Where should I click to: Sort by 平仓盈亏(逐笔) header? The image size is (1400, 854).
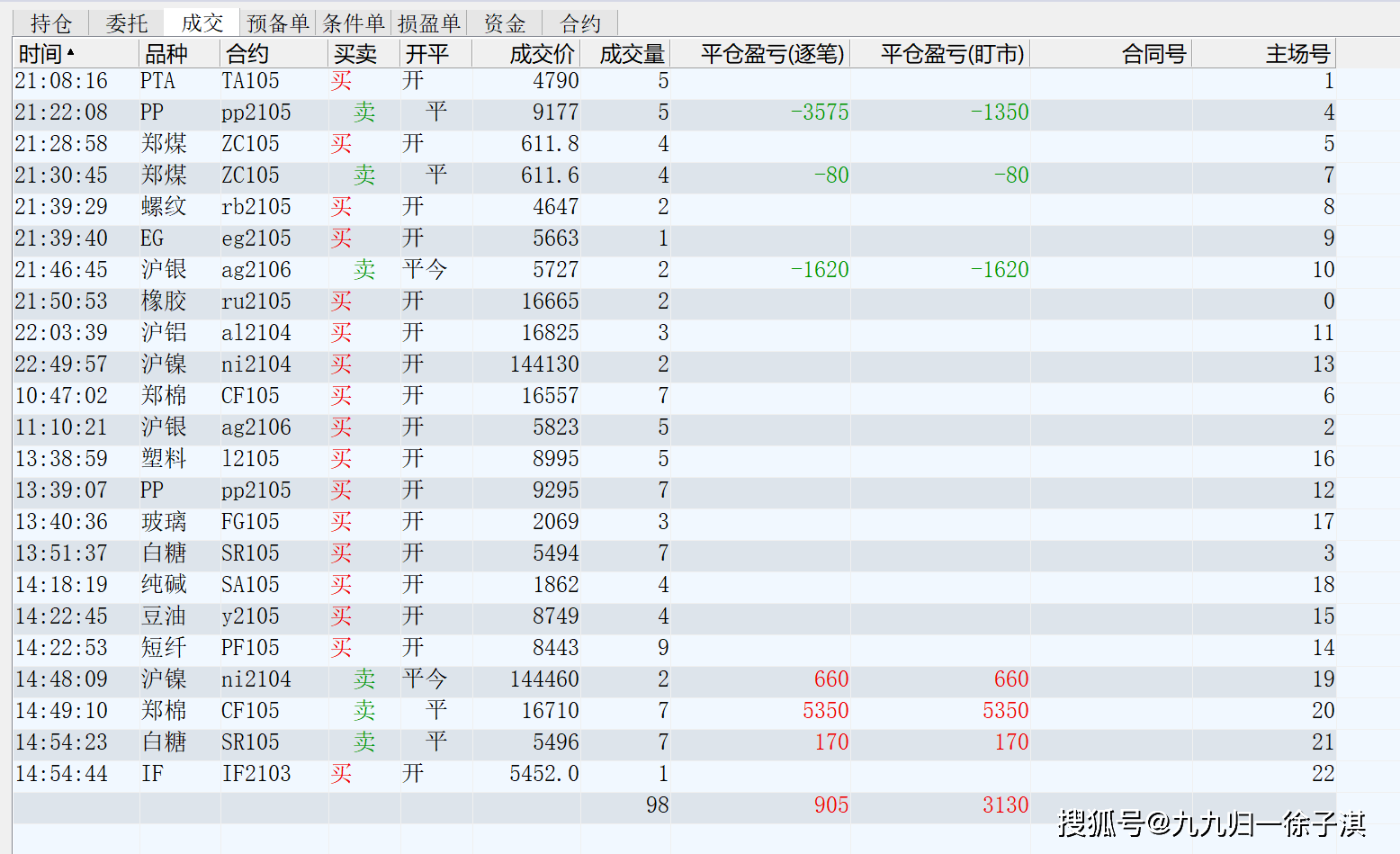tap(760, 54)
